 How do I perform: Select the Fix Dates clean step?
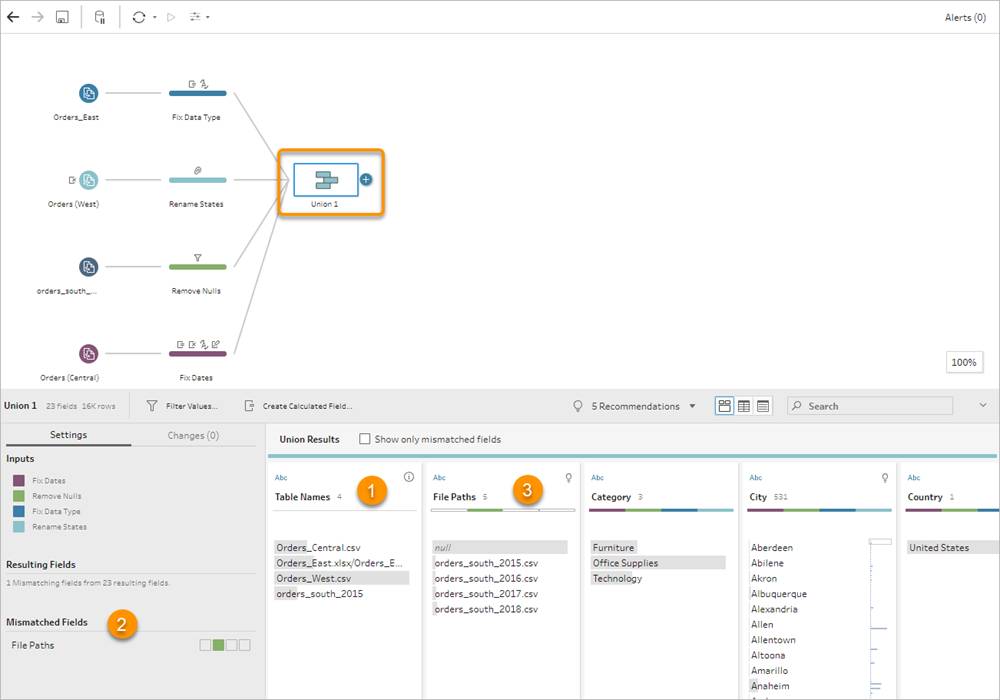[198, 353]
